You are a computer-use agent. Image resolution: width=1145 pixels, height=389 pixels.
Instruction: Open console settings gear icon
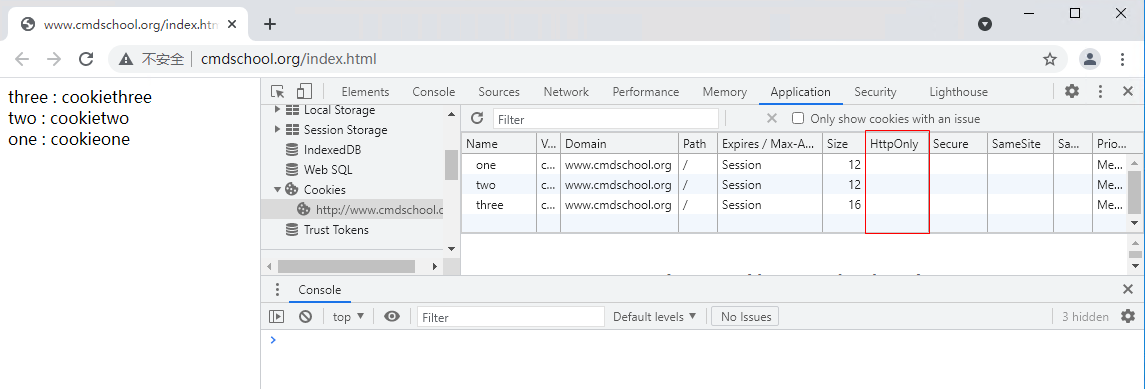pos(1128,317)
